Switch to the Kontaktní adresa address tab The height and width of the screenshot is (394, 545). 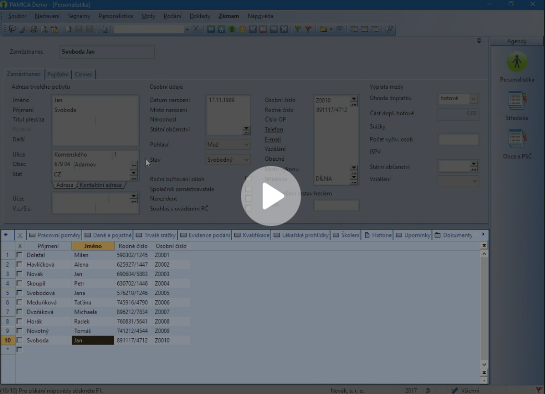tap(100, 185)
